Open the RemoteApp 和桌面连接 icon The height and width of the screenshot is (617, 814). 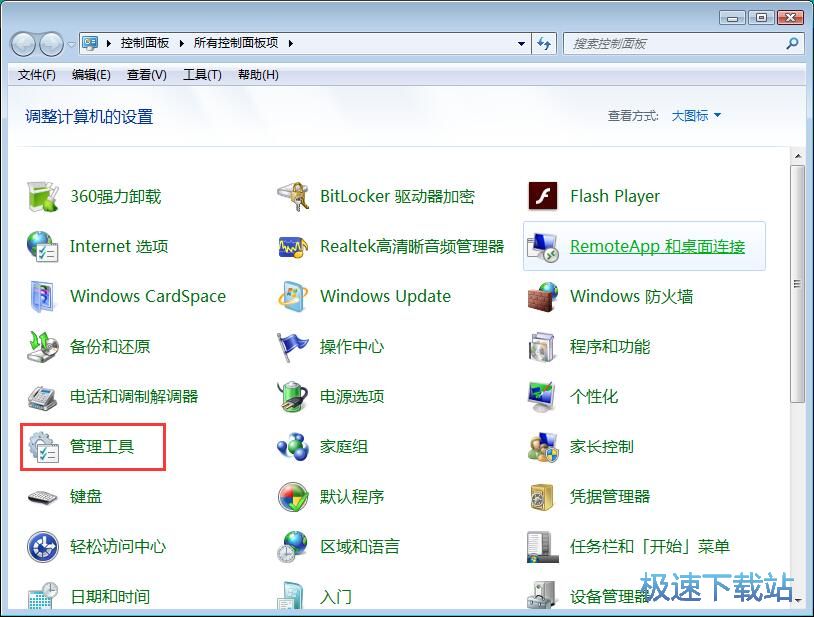click(x=542, y=247)
